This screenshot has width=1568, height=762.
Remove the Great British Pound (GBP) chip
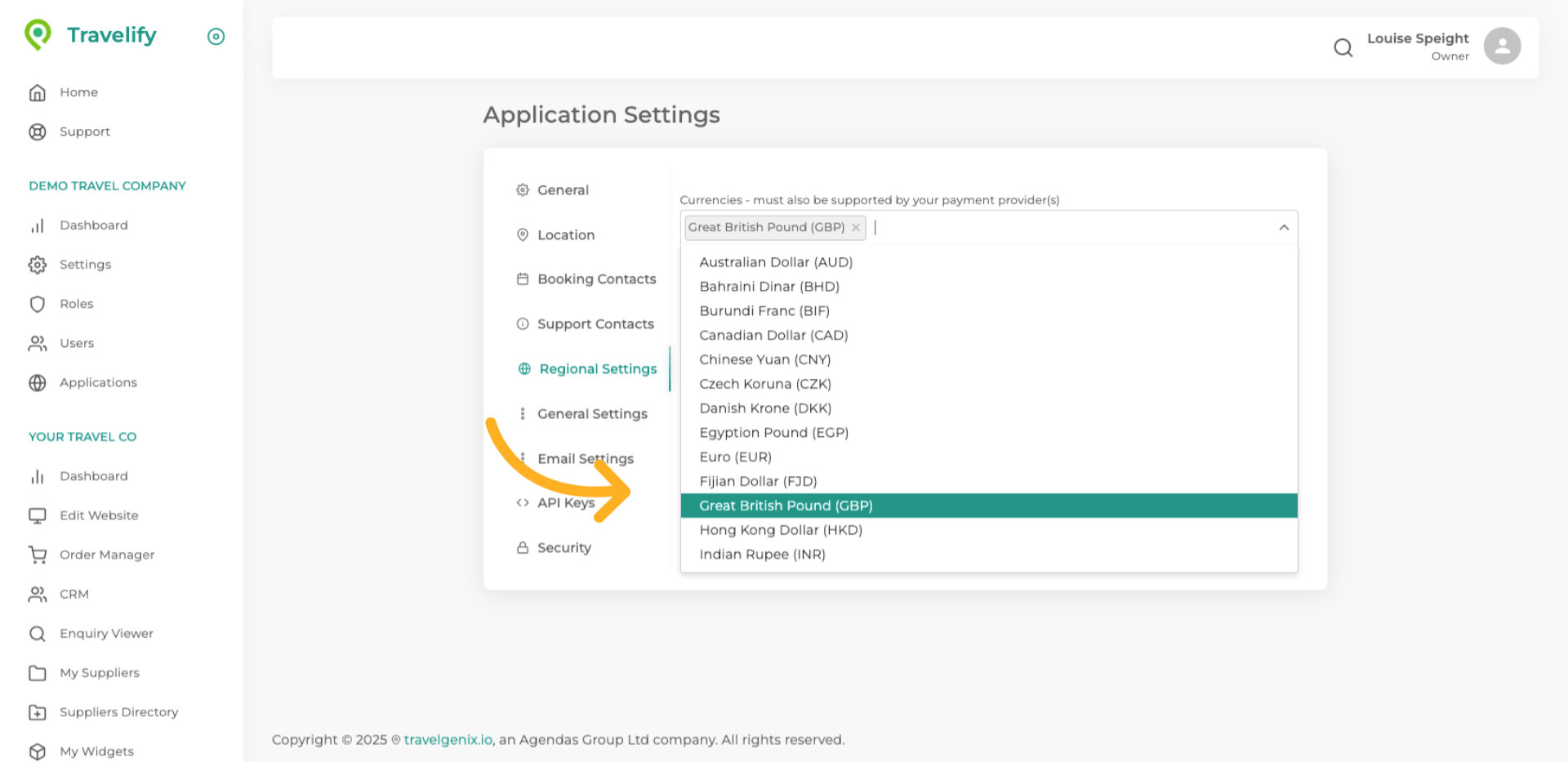(855, 227)
